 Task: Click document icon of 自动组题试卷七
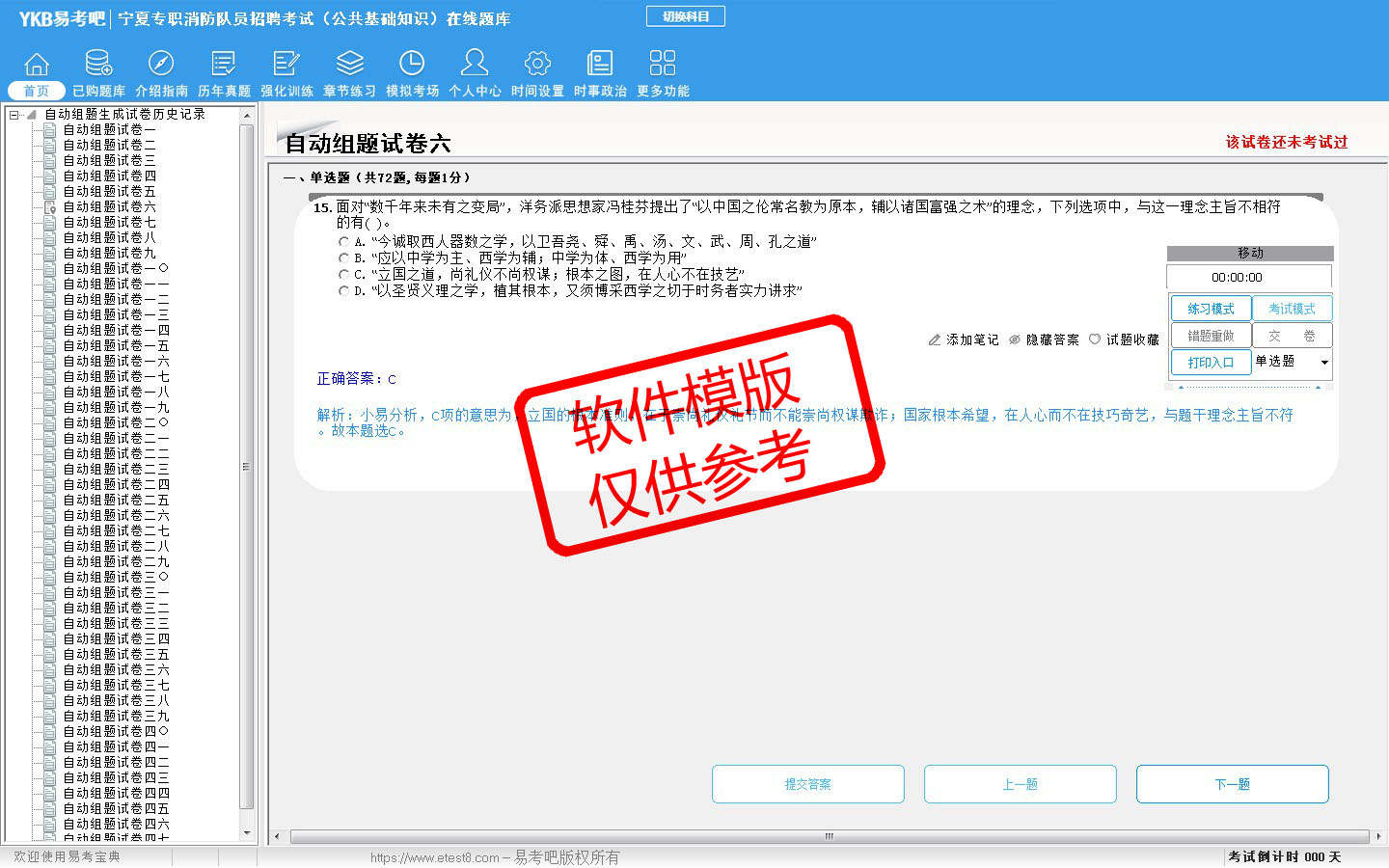tap(50, 222)
